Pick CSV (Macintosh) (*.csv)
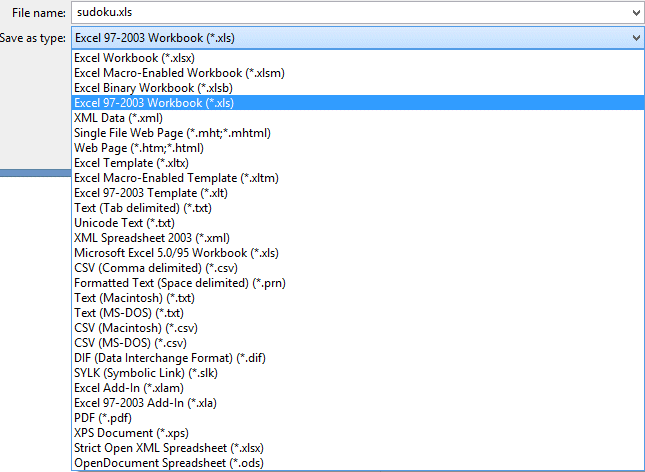Screen dimensions: 645x472 coord(358,328)
